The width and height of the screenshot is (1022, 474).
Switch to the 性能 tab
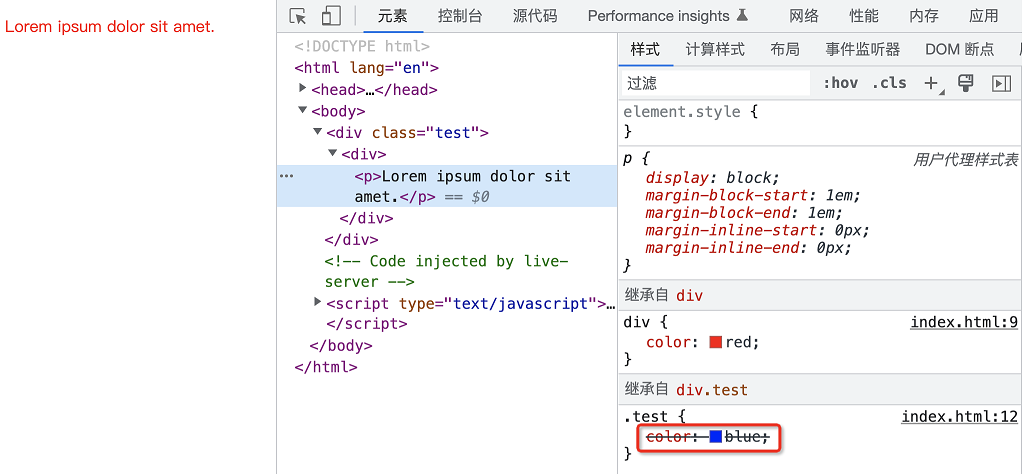[x=864, y=16]
